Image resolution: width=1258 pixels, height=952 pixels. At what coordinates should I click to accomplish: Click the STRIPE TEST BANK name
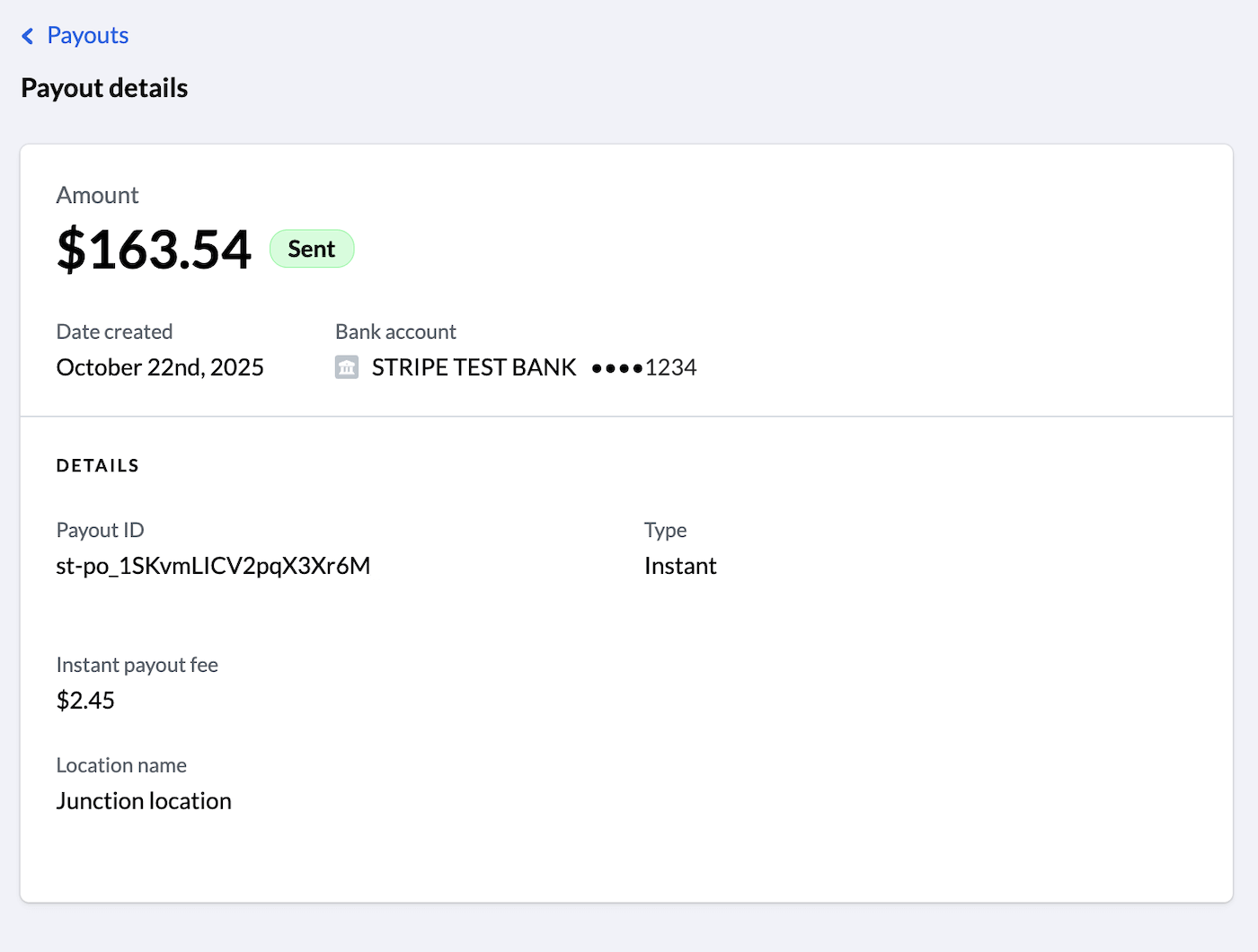[474, 366]
